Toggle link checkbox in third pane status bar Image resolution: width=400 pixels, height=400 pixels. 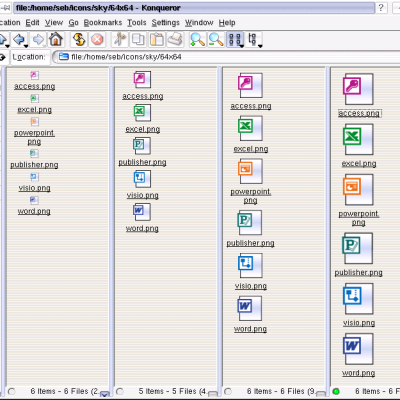click(x=321, y=394)
